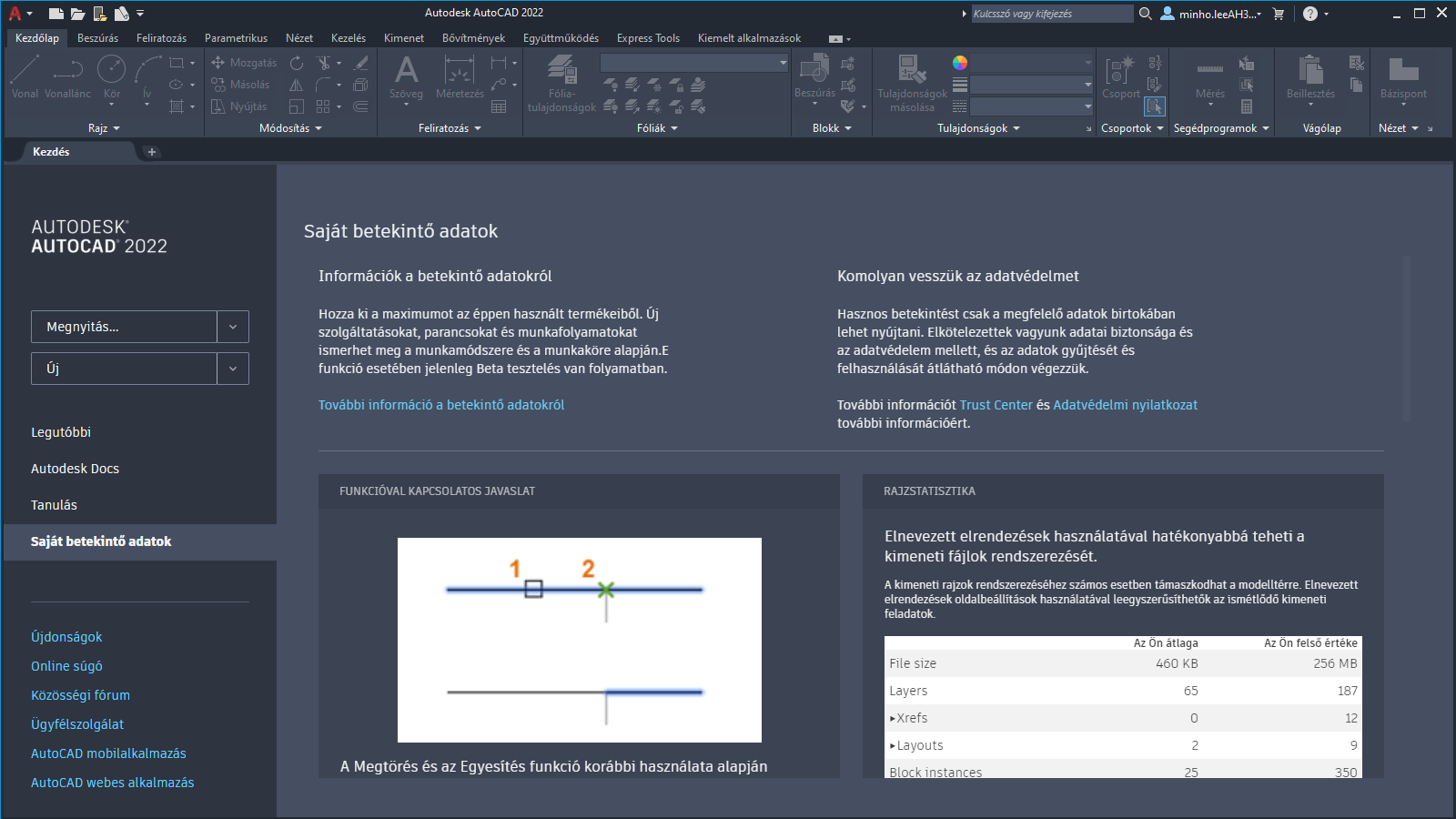
Task: Open the Megnyitás dropdown arrow
Action: [x=233, y=327]
